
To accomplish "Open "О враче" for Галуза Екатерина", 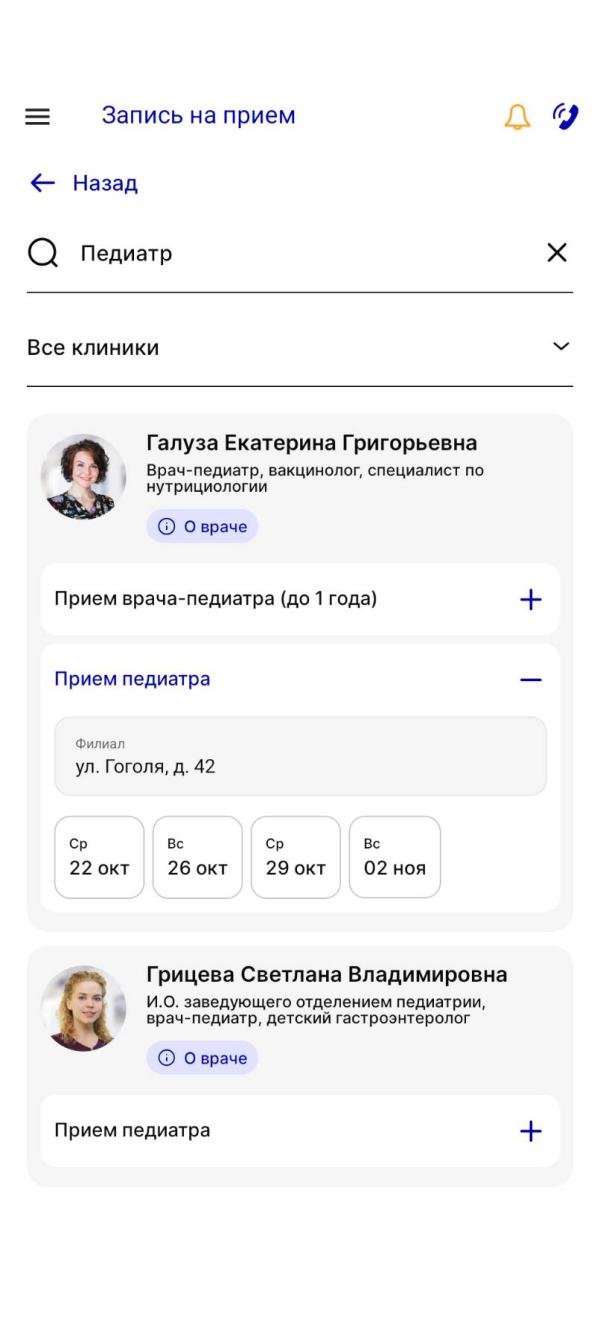I will click(202, 527).
